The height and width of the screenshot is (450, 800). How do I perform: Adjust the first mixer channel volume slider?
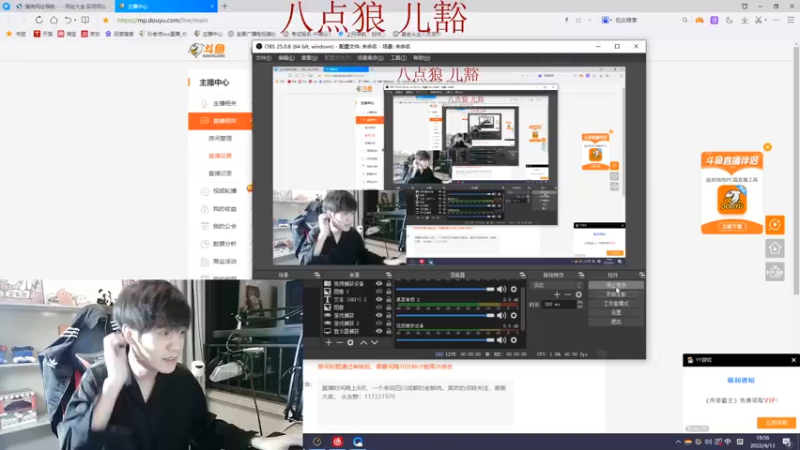[x=445, y=289]
